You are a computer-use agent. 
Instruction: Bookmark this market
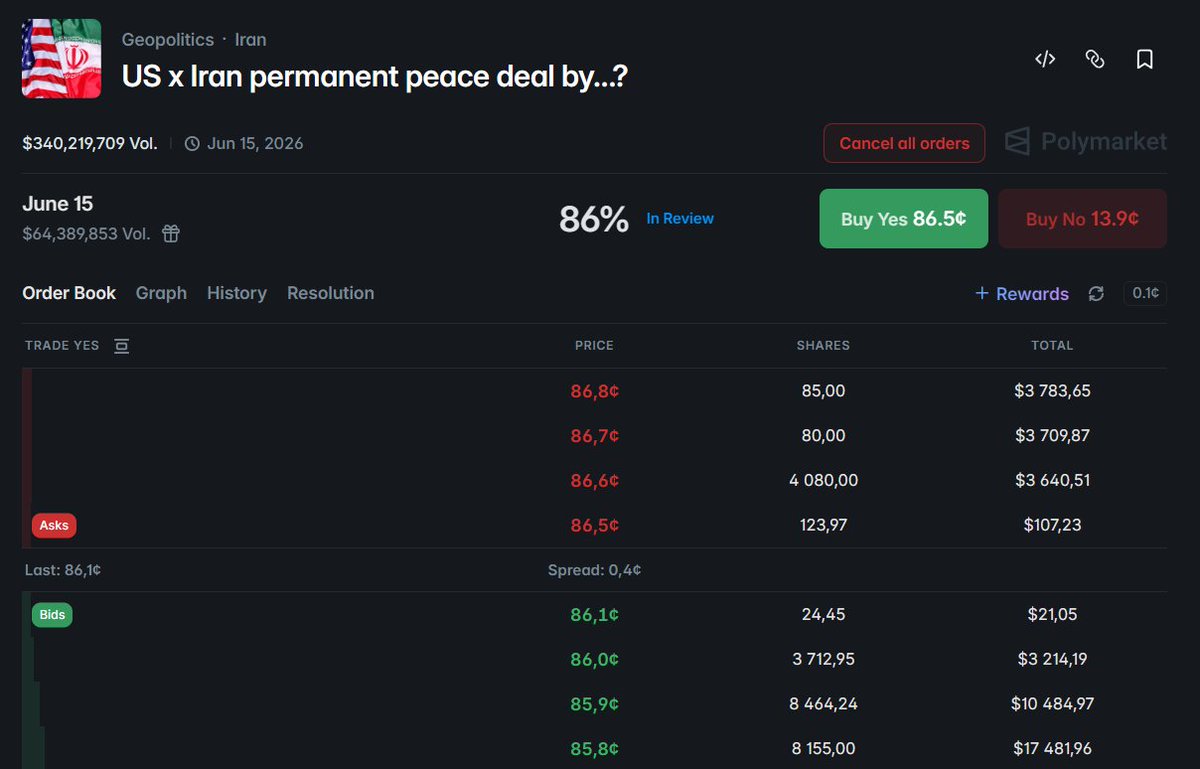(x=1145, y=59)
